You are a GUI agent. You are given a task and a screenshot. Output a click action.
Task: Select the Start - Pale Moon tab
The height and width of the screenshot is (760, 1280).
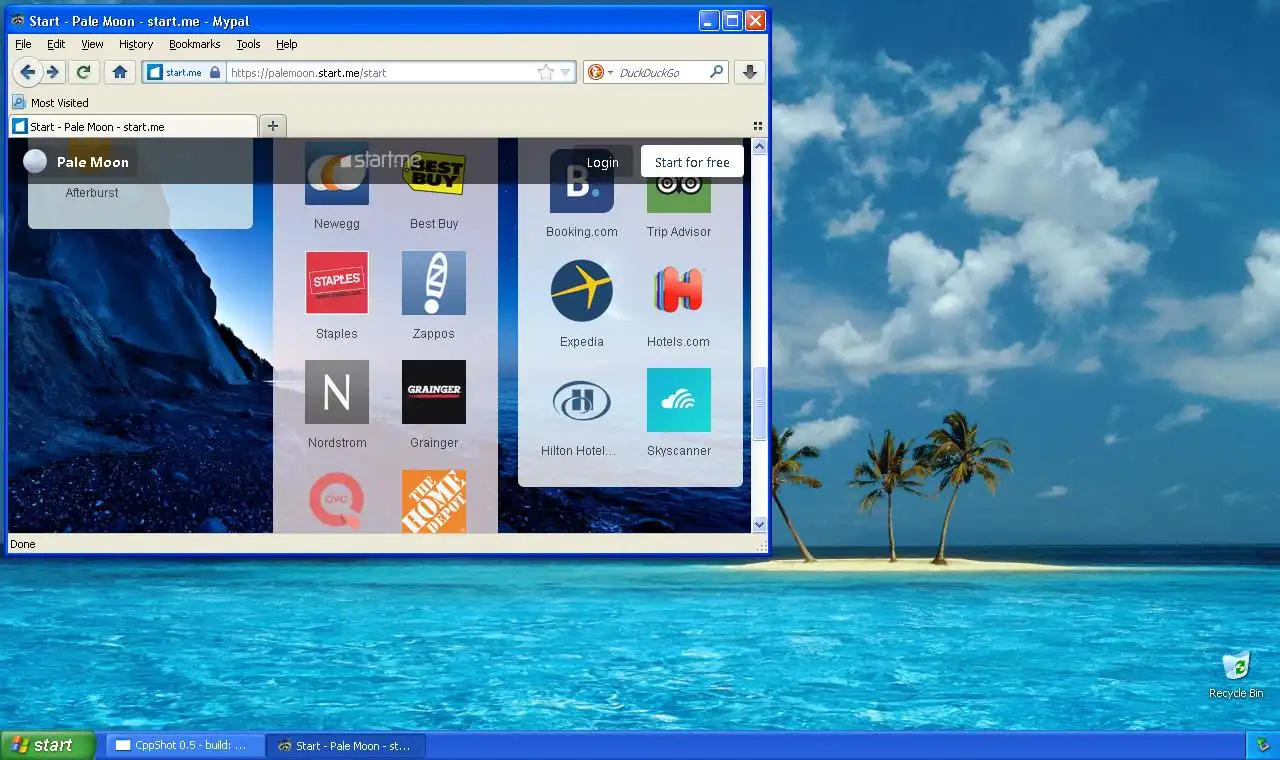133,126
